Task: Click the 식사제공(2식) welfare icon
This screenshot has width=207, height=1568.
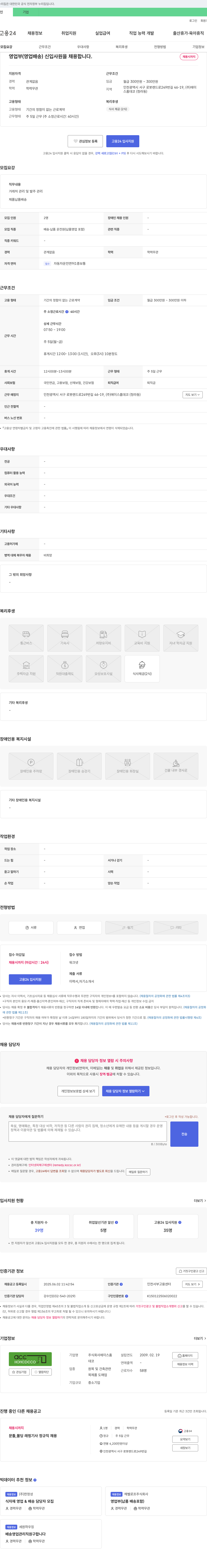Action: tap(142, 669)
